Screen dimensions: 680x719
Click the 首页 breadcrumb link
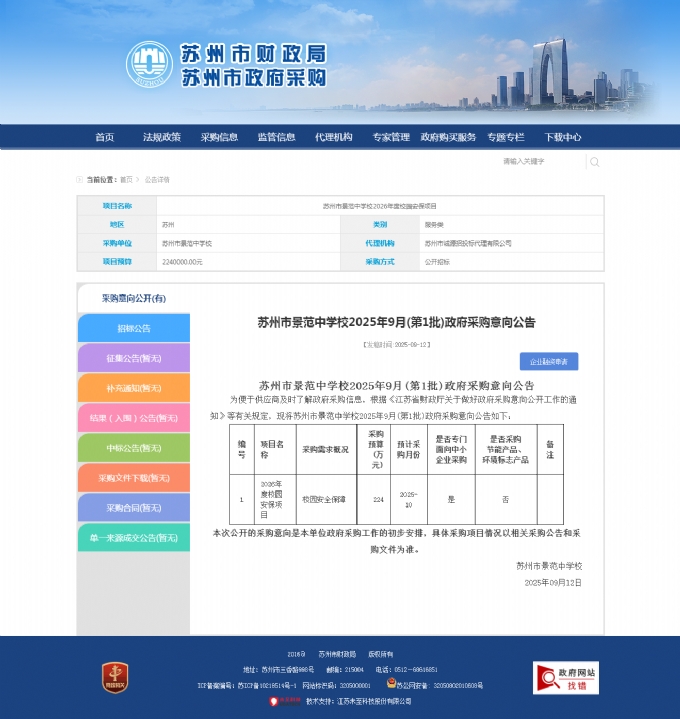pos(126,180)
